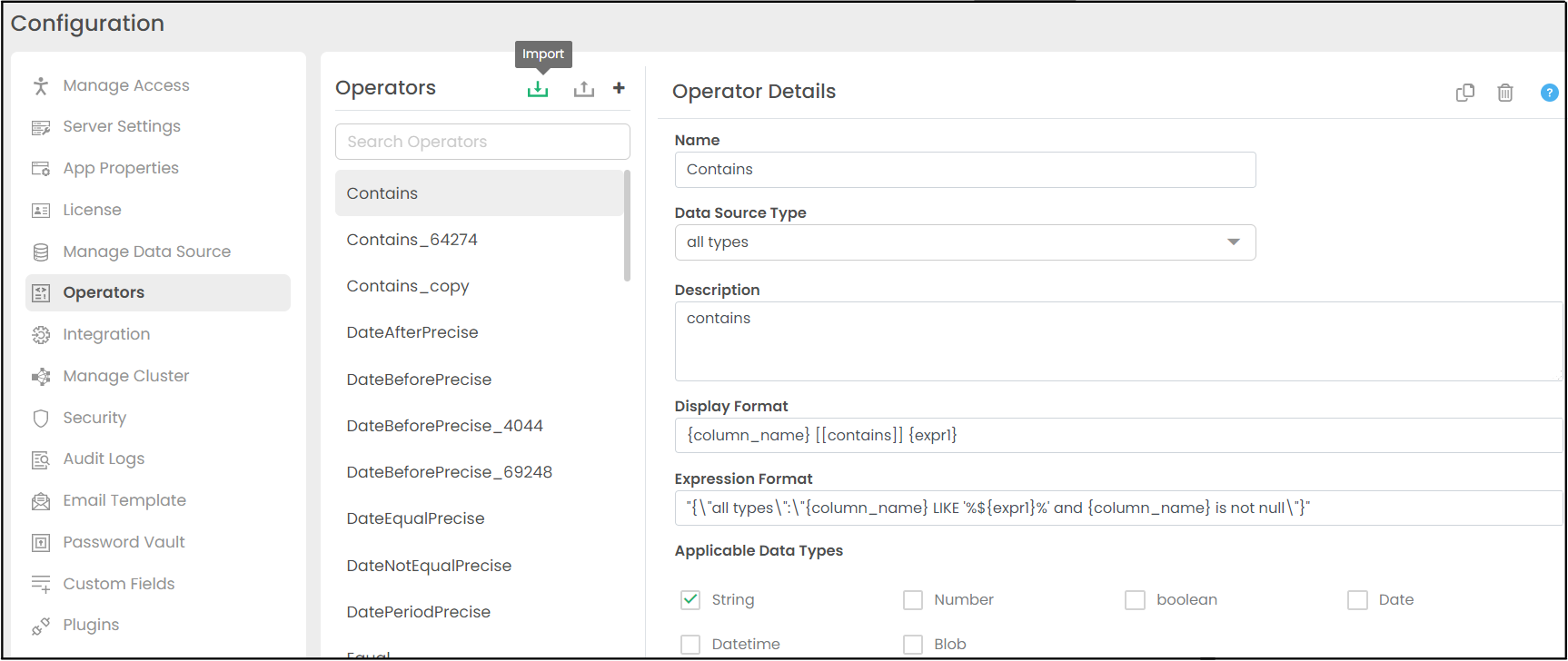Viewport: 1568px width, 661px height.
Task: Tick the Date data type checkbox
Action: pos(1357,600)
